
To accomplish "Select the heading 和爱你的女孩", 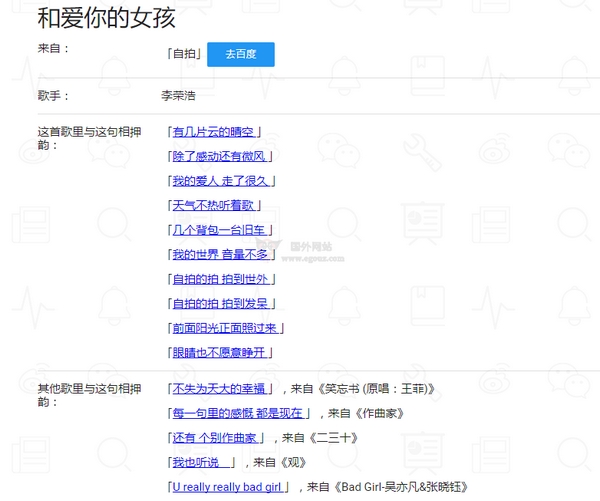I will click(x=107, y=18).
